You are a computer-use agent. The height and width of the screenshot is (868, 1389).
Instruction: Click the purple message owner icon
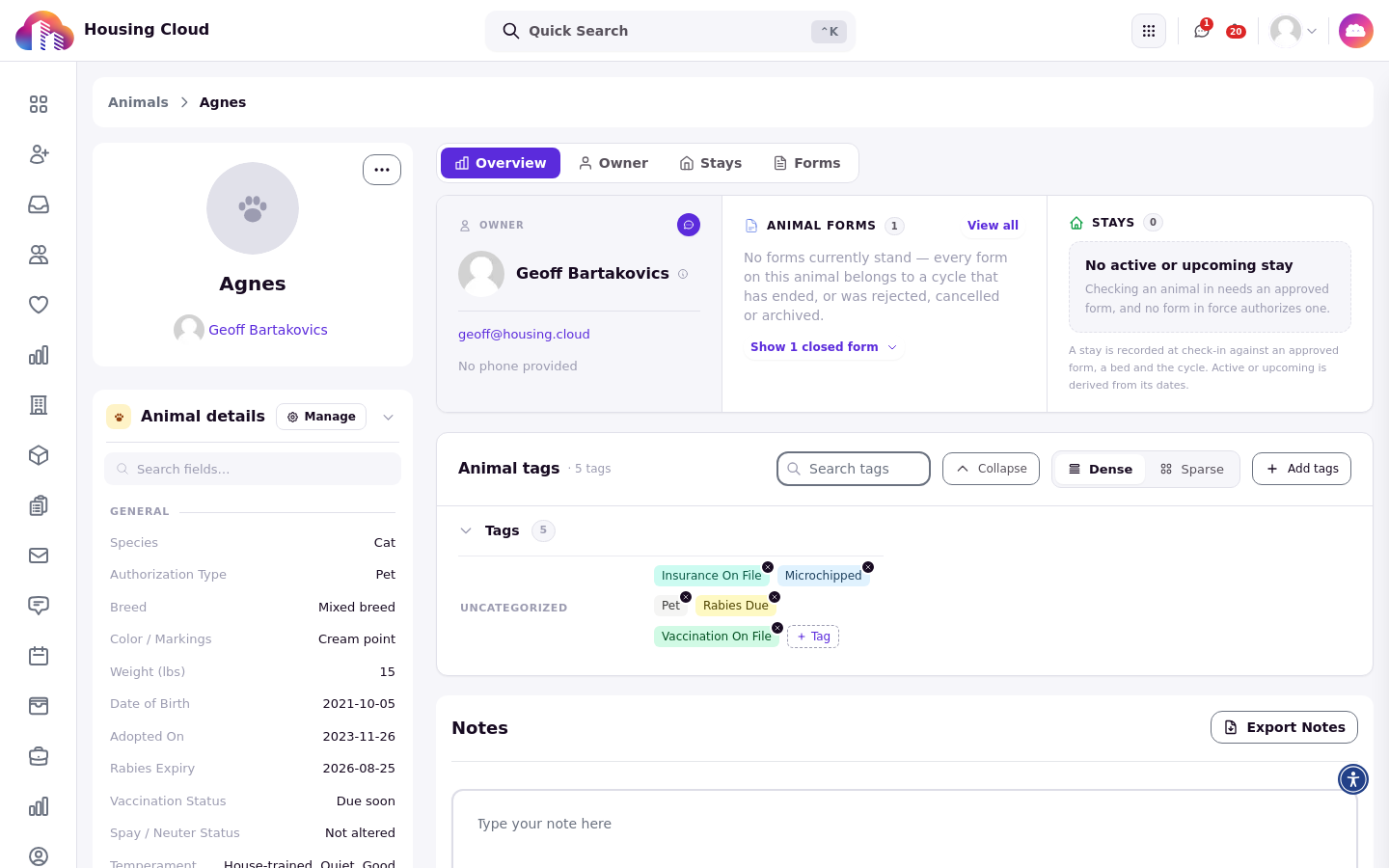[x=689, y=225]
